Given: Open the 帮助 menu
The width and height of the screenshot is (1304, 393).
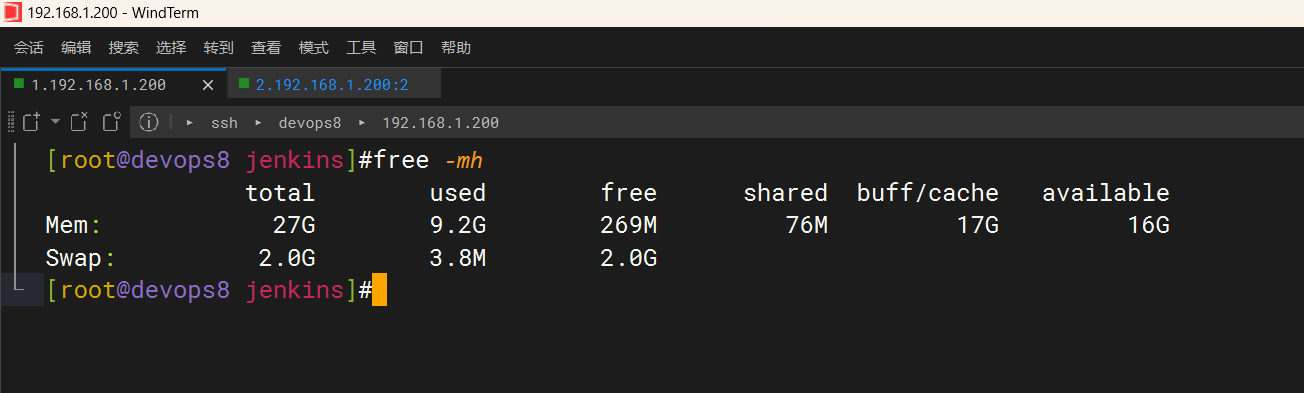Looking at the screenshot, I should pyautogui.click(x=456, y=47).
